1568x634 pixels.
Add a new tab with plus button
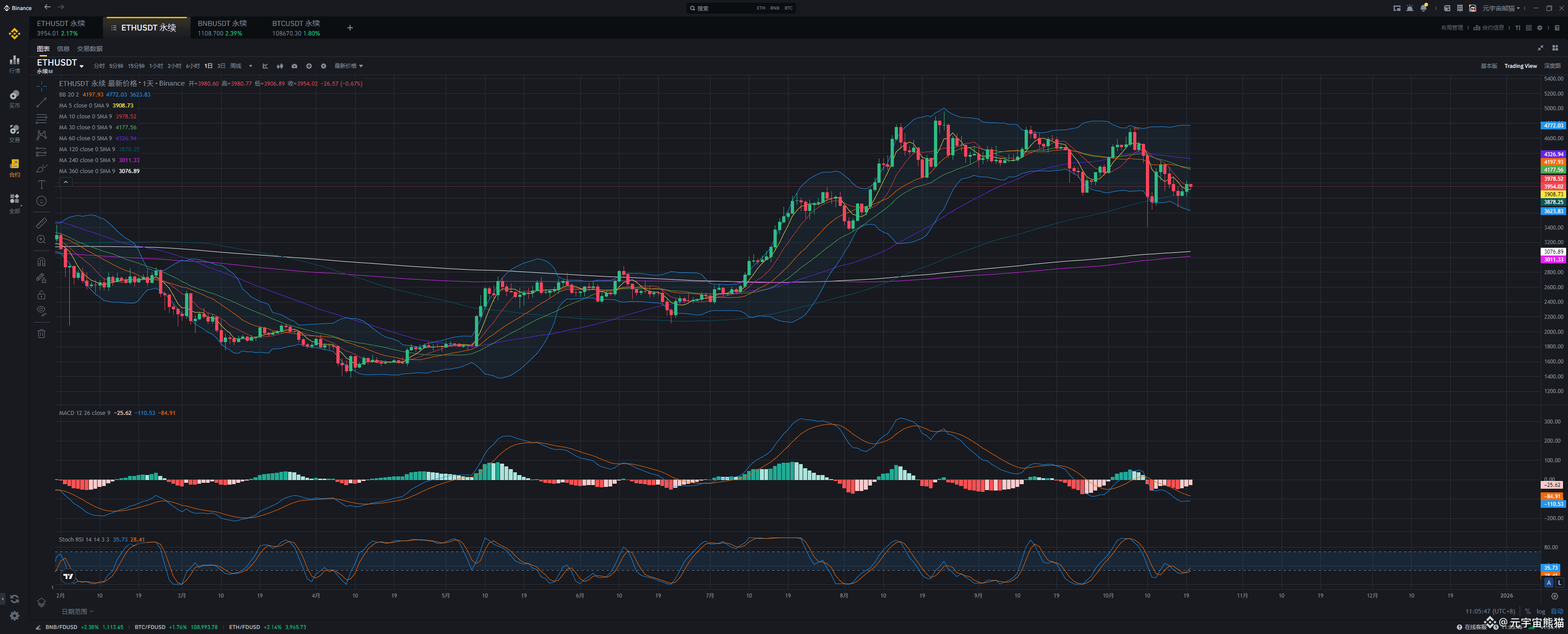coord(350,27)
